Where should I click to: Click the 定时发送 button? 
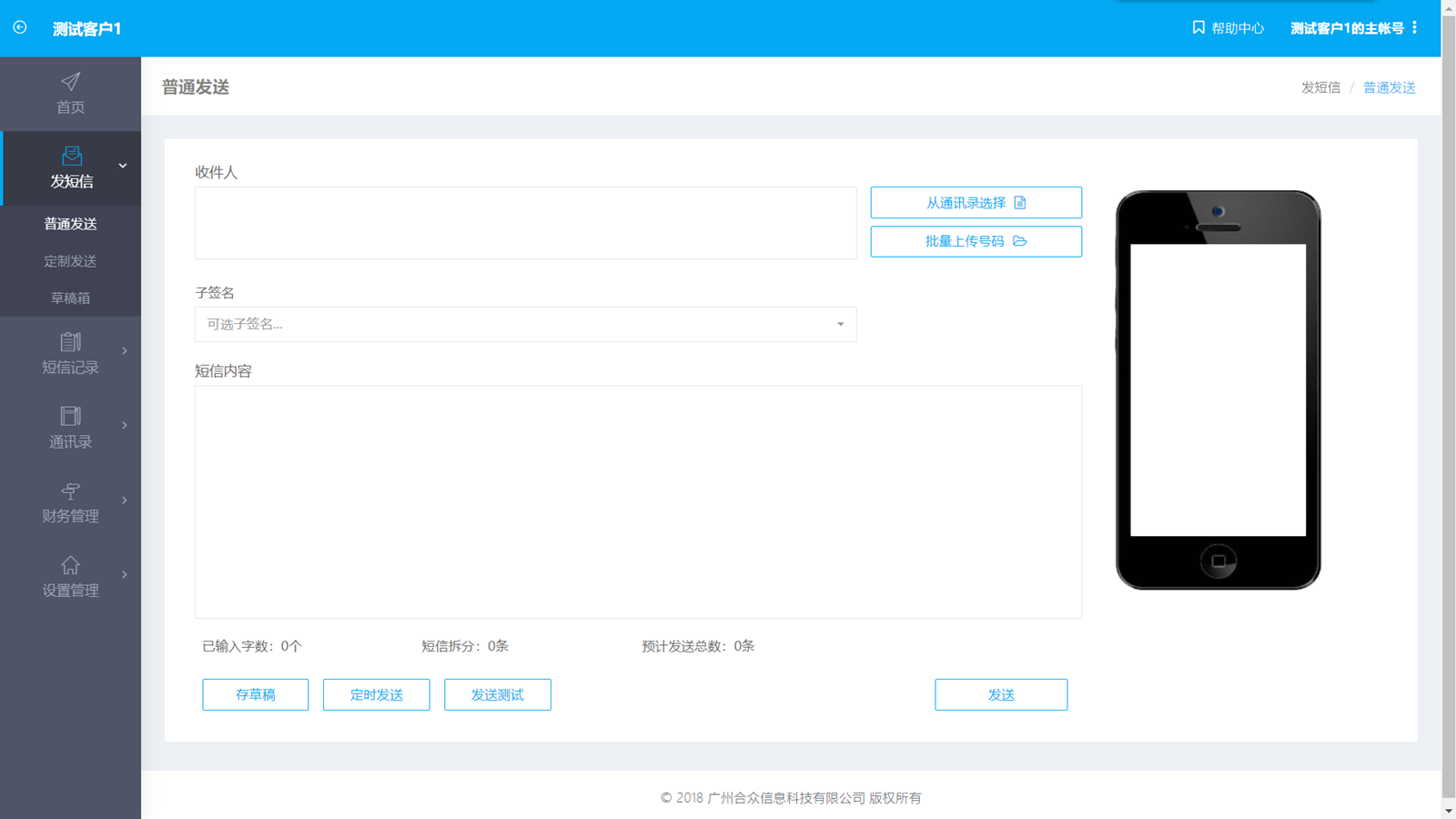(376, 694)
